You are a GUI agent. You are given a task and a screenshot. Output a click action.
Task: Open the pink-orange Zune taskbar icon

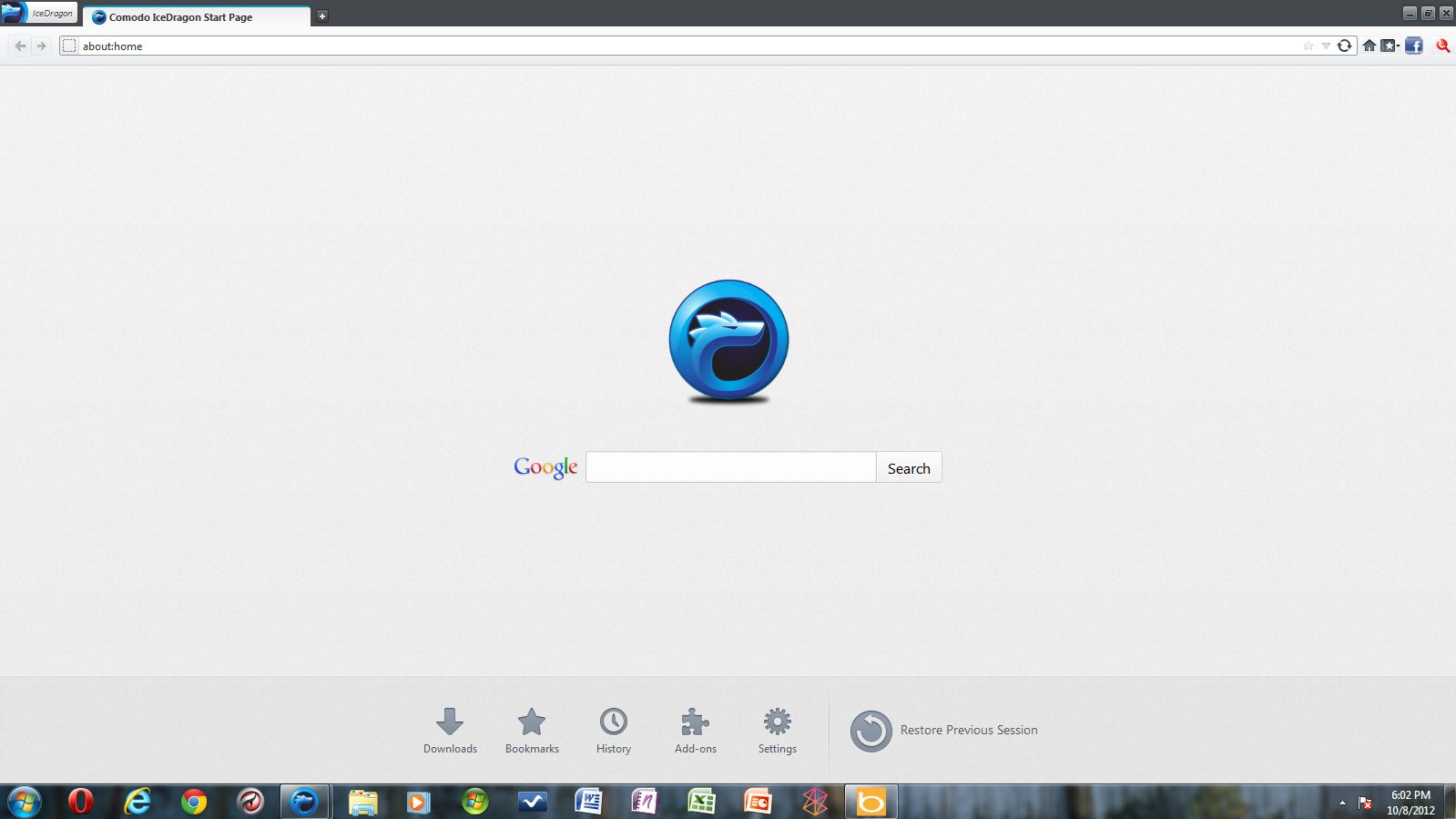coord(814,802)
